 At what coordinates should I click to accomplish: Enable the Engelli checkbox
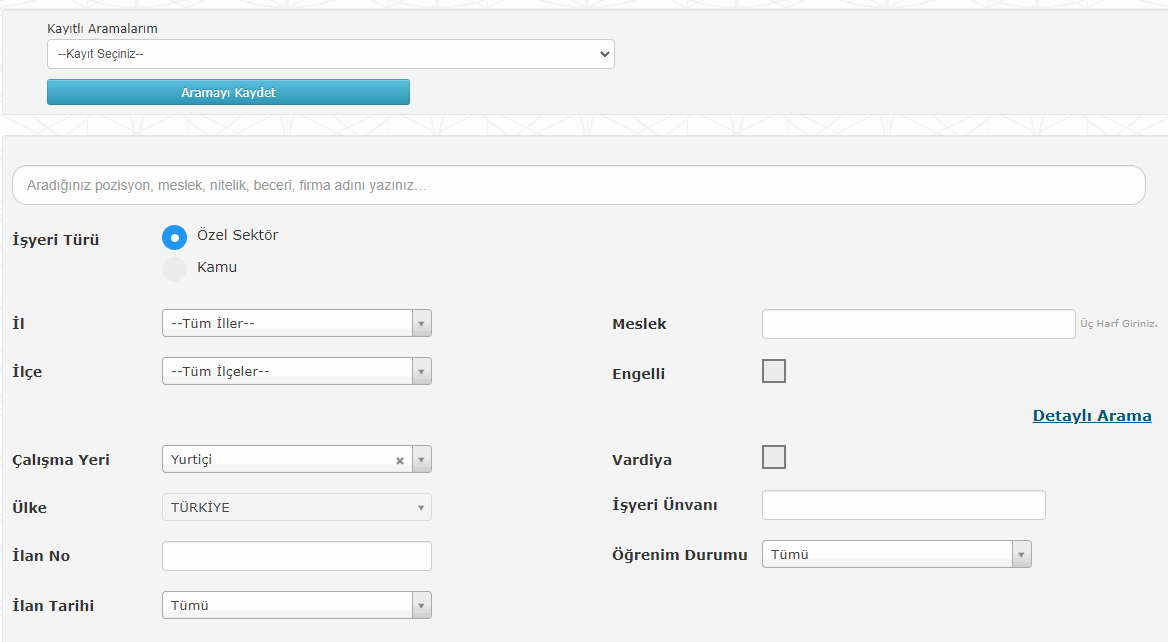[774, 371]
